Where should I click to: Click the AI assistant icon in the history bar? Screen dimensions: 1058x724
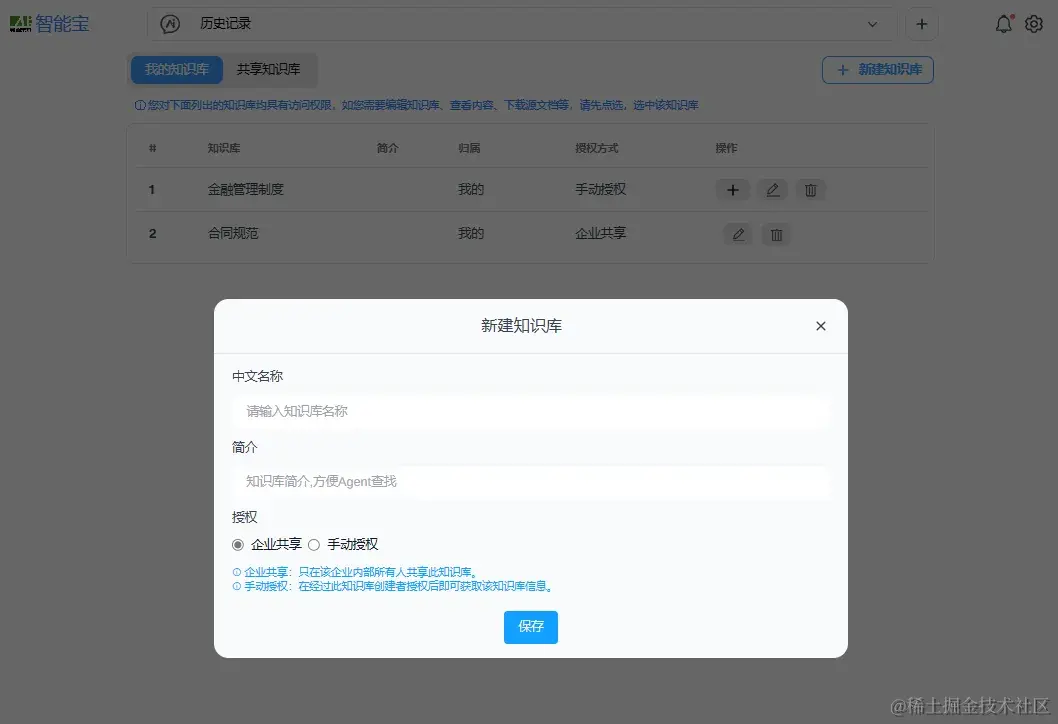pyautogui.click(x=171, y=23)
